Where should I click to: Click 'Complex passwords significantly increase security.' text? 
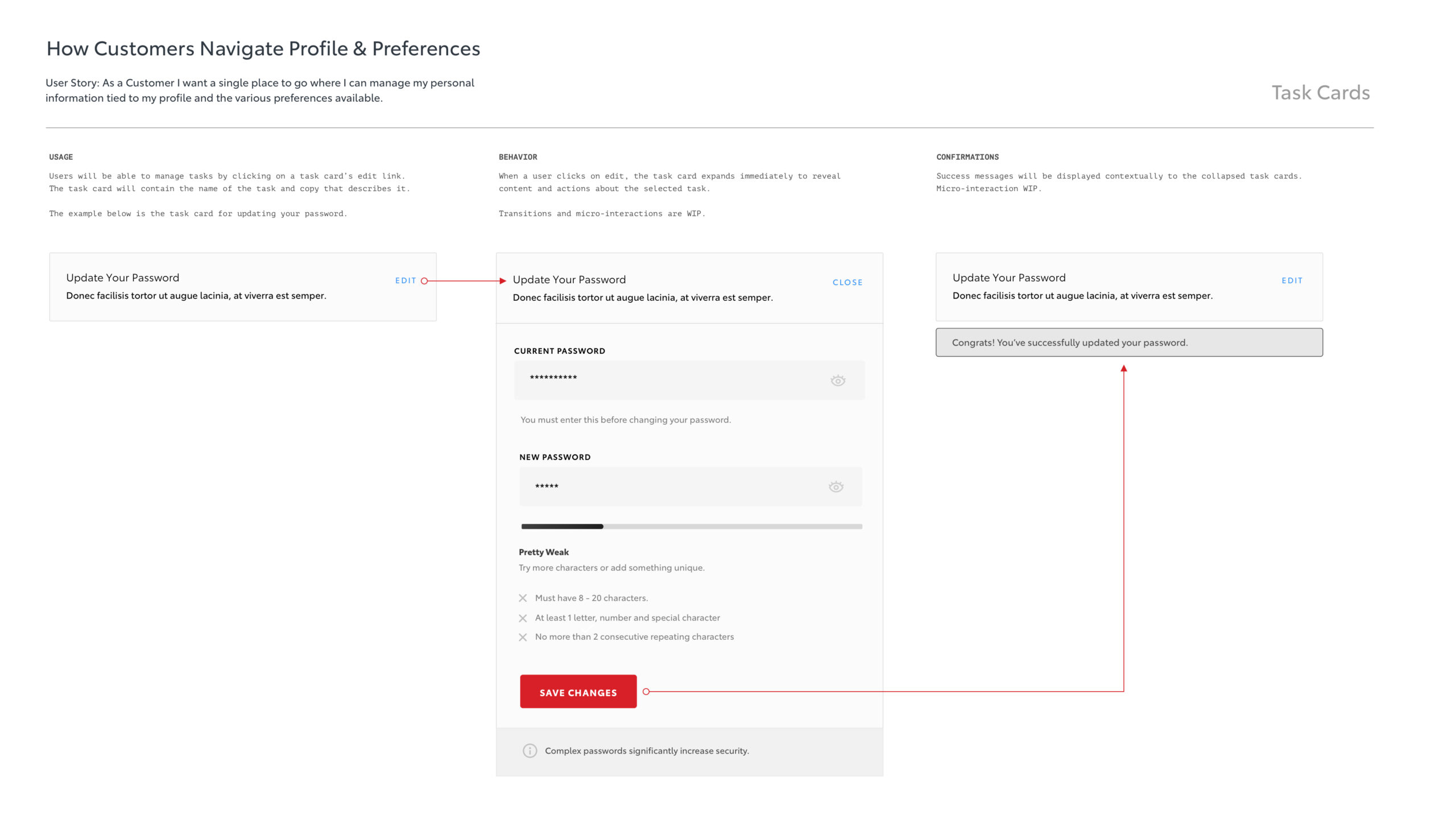coord(647,751)
